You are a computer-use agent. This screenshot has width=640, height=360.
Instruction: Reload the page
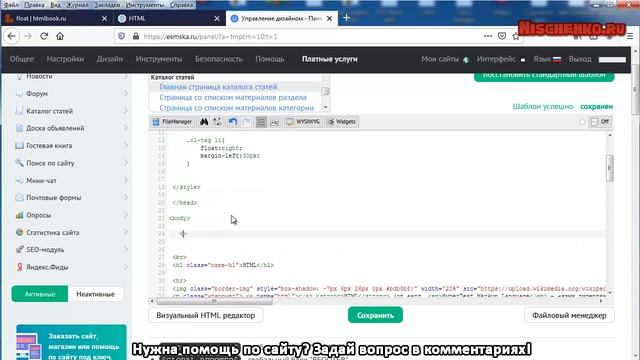click(x=44, y=36)
